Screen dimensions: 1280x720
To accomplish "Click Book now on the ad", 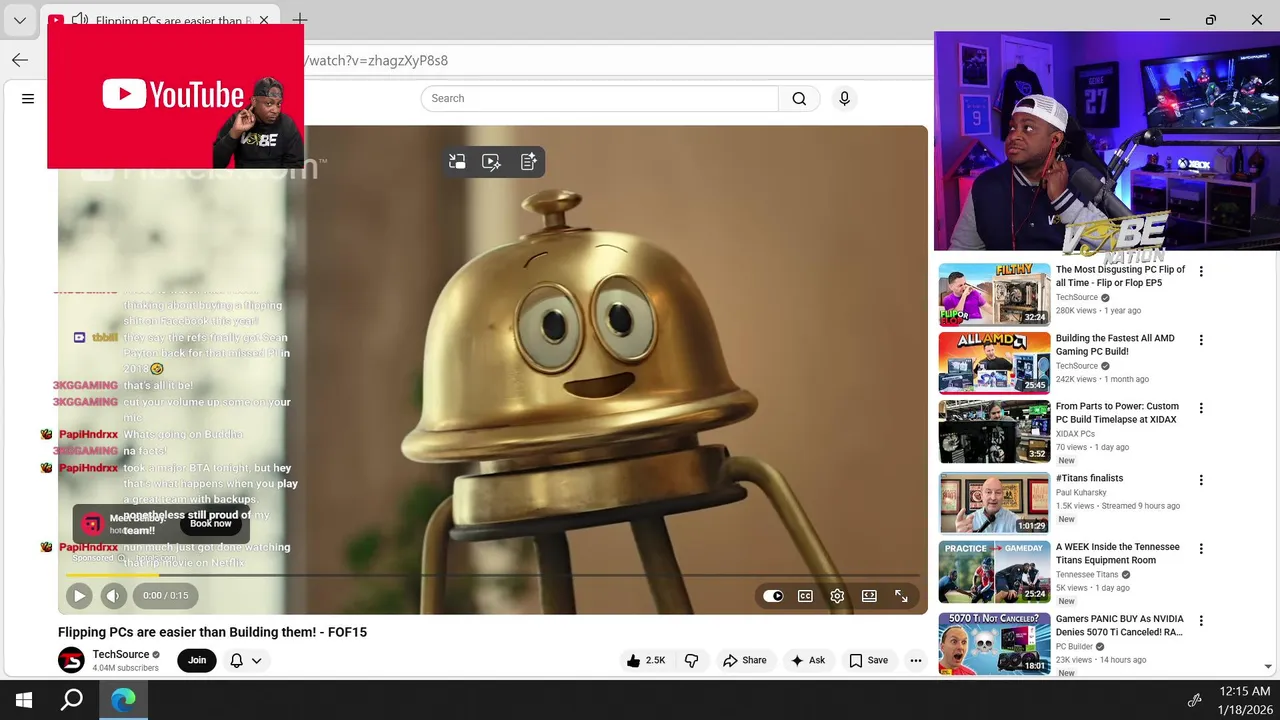I will (211, 523).
